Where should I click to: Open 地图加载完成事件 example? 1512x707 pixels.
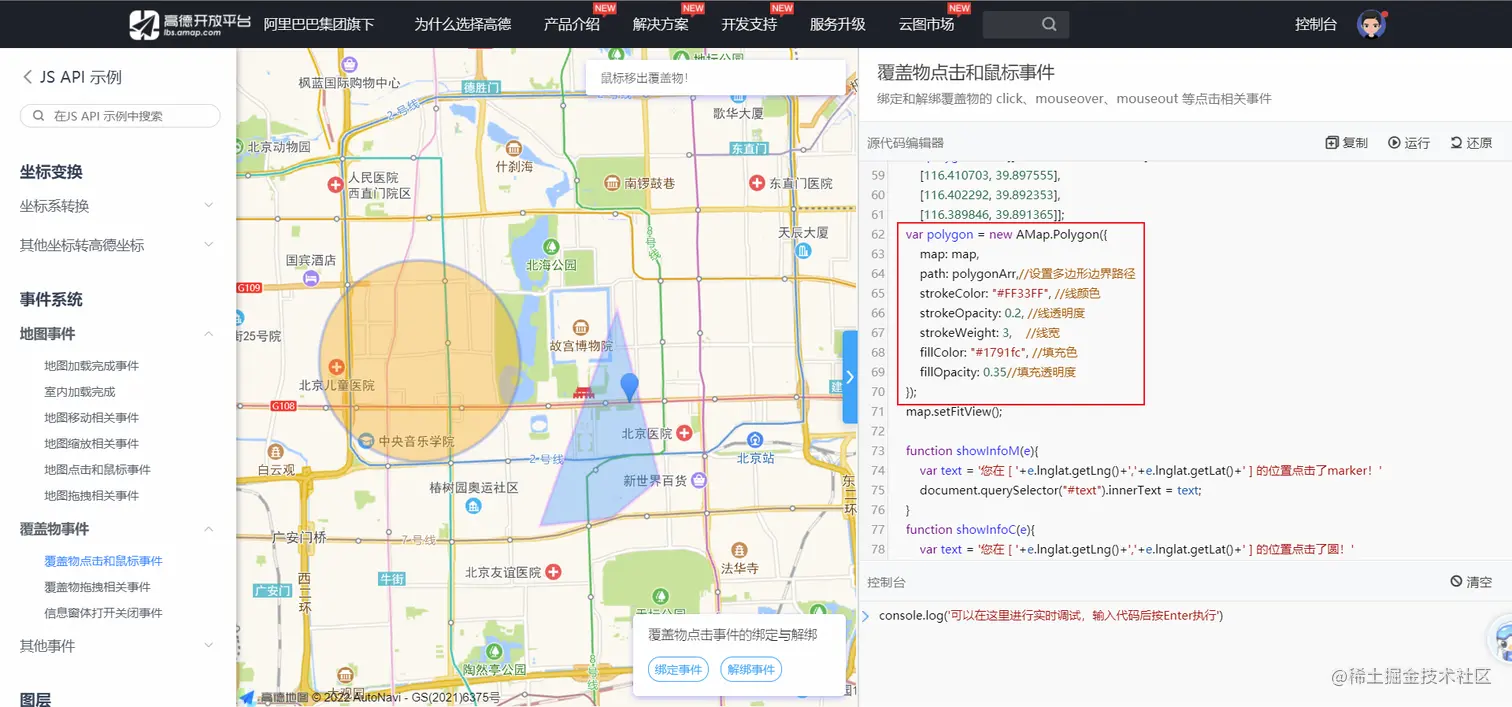(x=92, y=366)
